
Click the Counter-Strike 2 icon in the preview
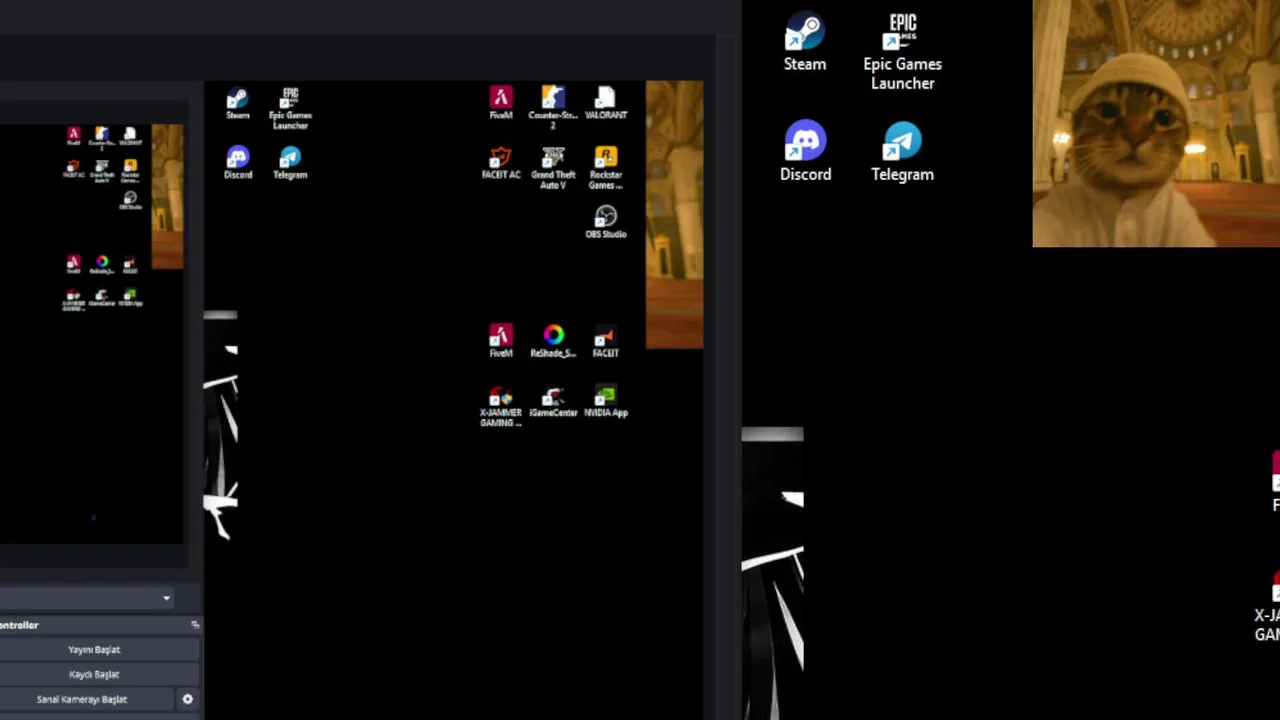pos(553,108)
